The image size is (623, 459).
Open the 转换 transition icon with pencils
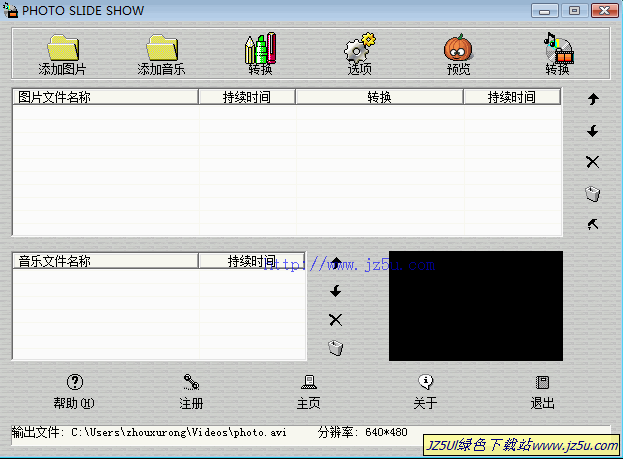pos(260,48)
